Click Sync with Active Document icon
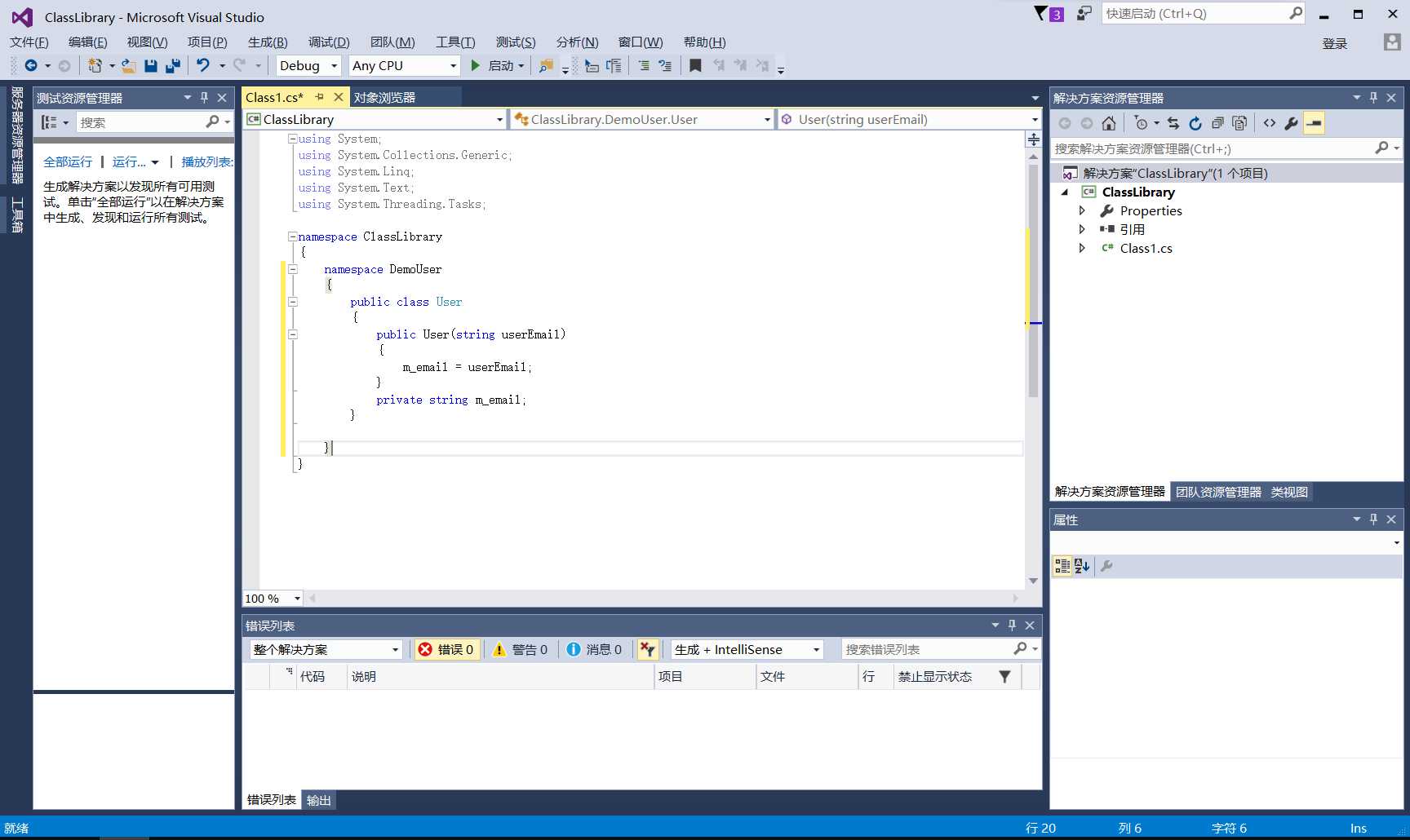1410x840 pixels. (x=1173, y=123)
